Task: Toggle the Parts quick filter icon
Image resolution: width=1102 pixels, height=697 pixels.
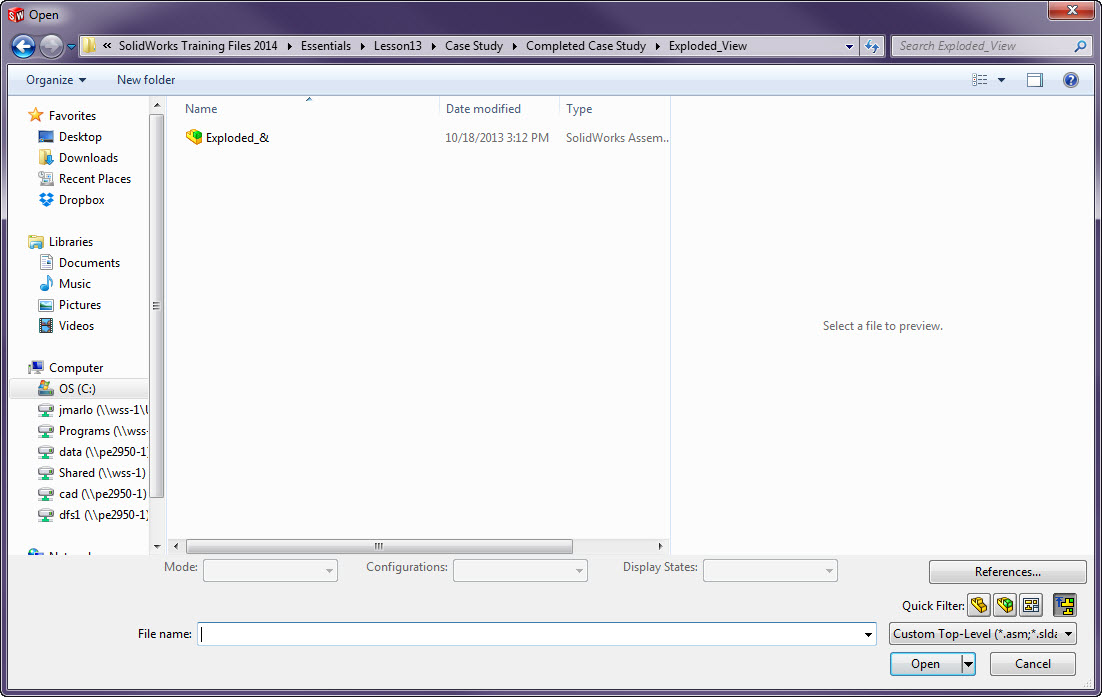Action: pyautogui.click(x=979, y=605)
